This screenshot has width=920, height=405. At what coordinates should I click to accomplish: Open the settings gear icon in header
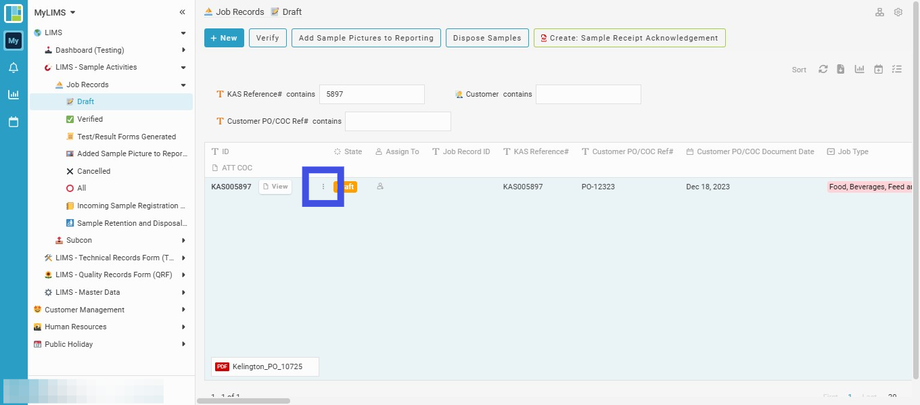click(898, 12)
